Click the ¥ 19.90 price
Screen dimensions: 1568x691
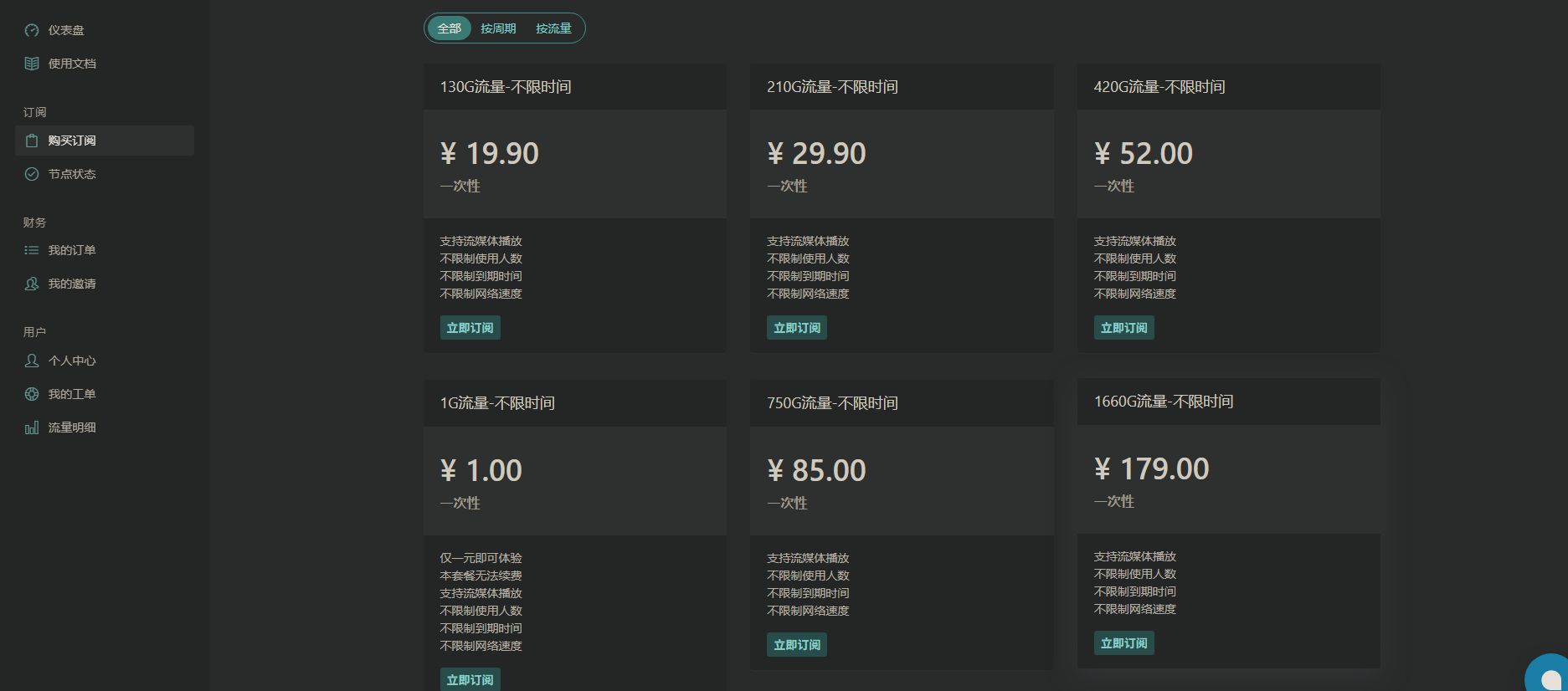pos(490,154)
